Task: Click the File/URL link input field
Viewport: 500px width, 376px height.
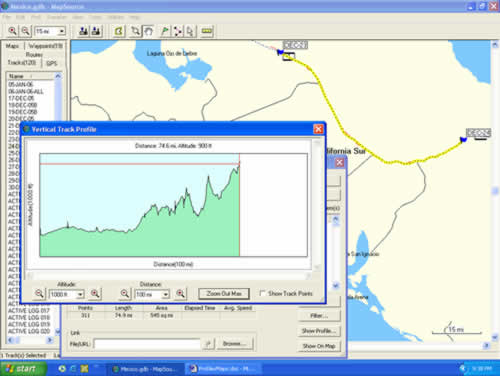Action: (147, 344)
